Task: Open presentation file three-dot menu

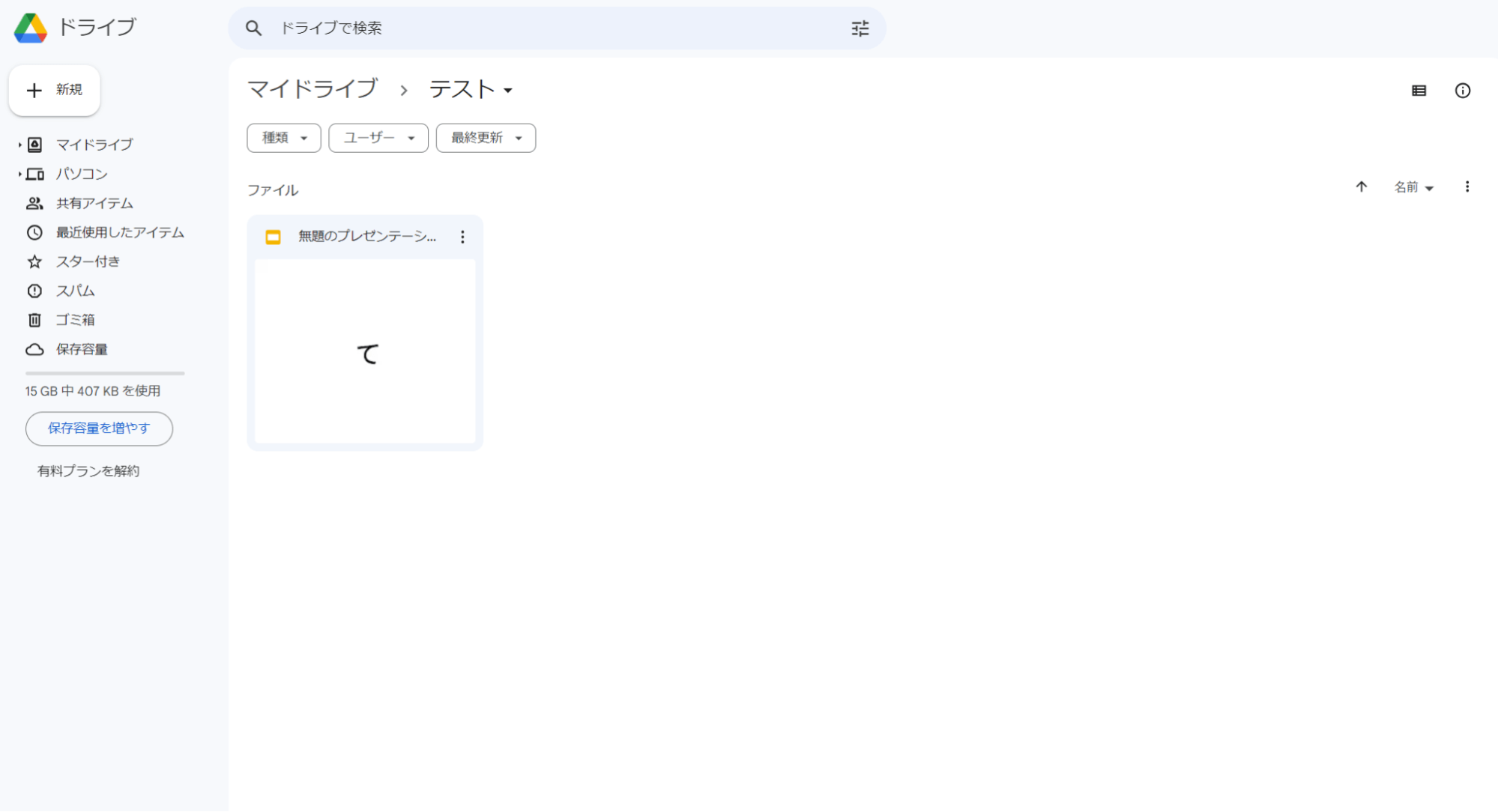Action: pos(462,237)
